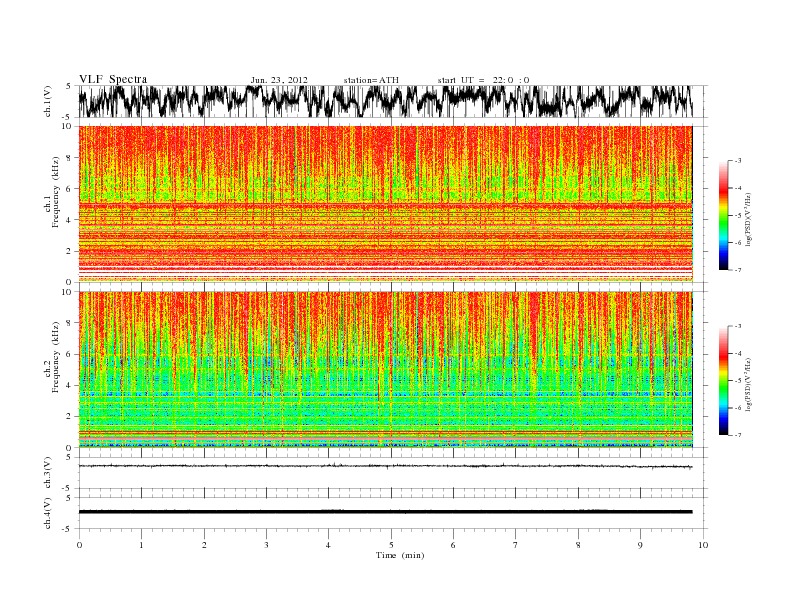Click the 'ch.3(V)' axis label
This screenshot has width=792, height=612.
(x=48, y=473)
